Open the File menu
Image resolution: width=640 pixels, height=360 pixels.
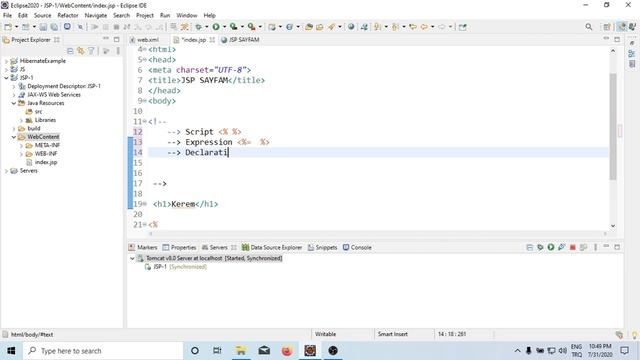click(7, 16)
